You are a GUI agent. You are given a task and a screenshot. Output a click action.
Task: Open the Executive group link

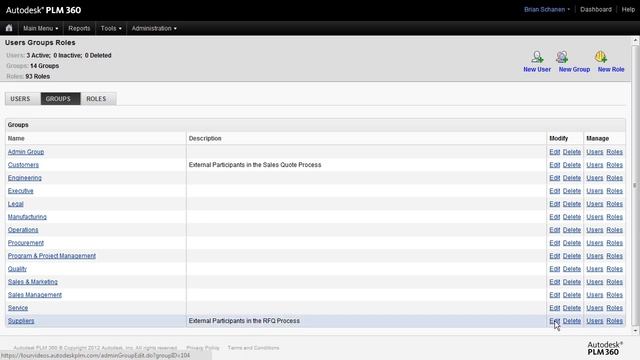20,191
